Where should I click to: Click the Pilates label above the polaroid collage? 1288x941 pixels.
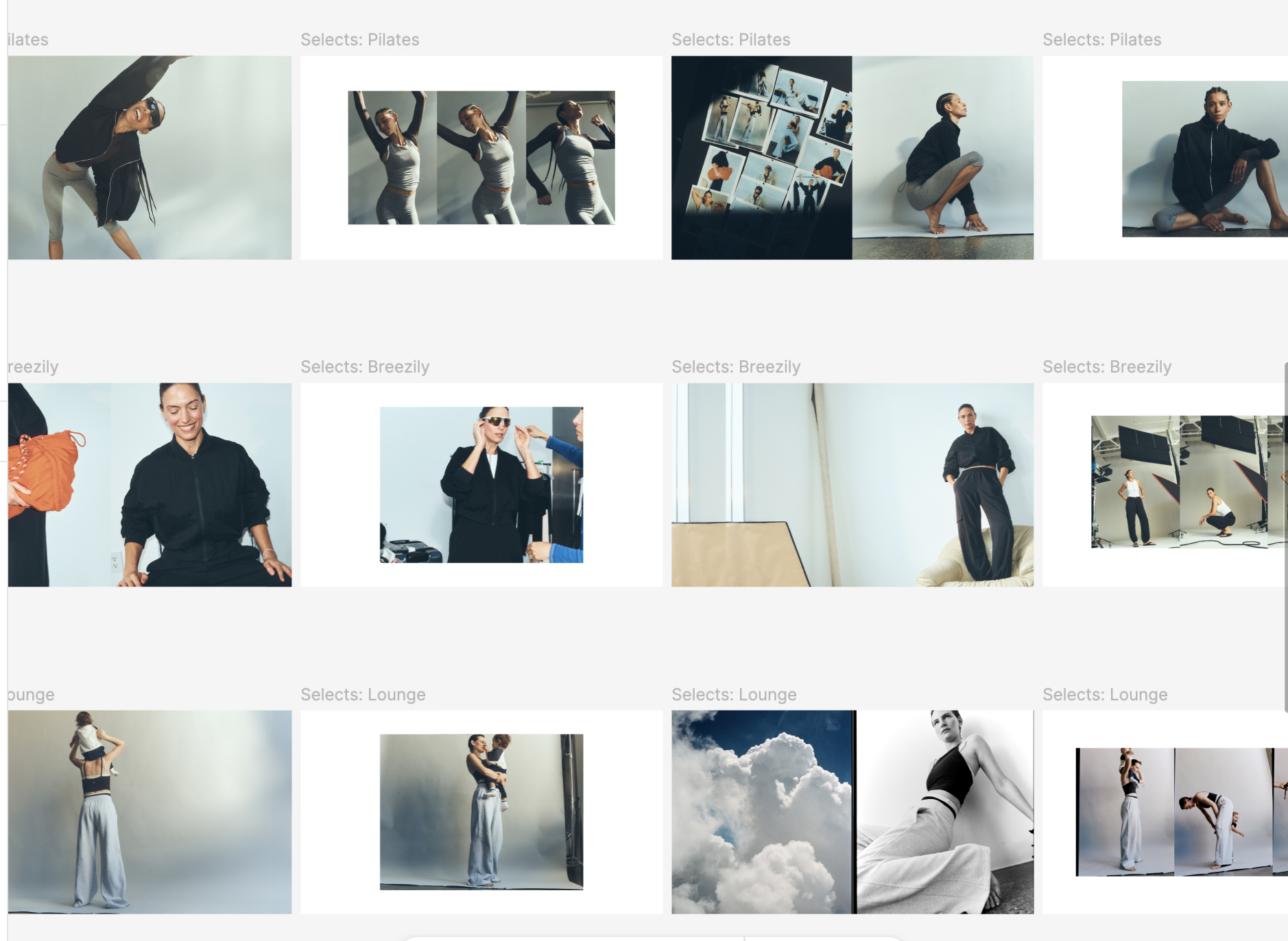coord(730,40)
